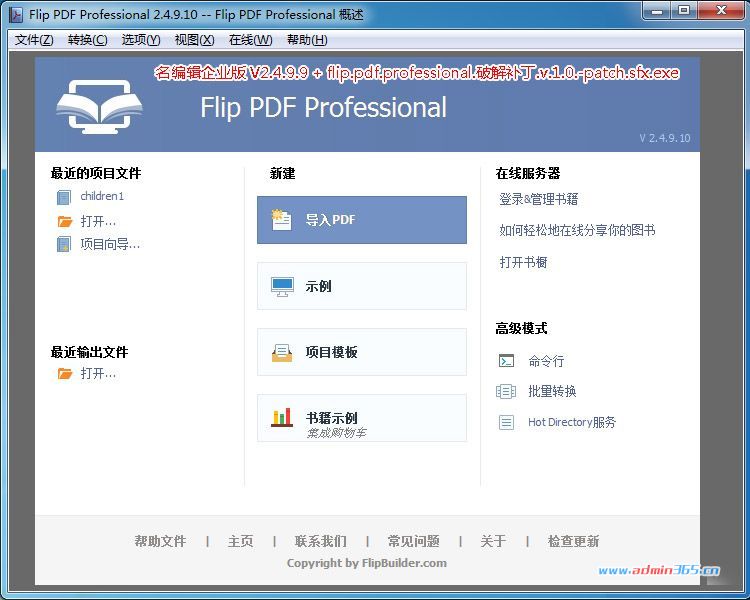Click the 在线服务器 heading
Screen dimensions: 750x600
pos(528,173)
